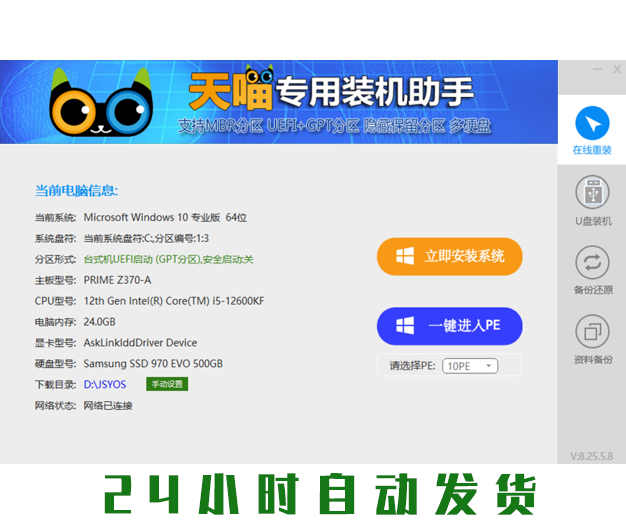Click the 一键进入PE blue button
The image size is (626, 523).
click(450, 326)
